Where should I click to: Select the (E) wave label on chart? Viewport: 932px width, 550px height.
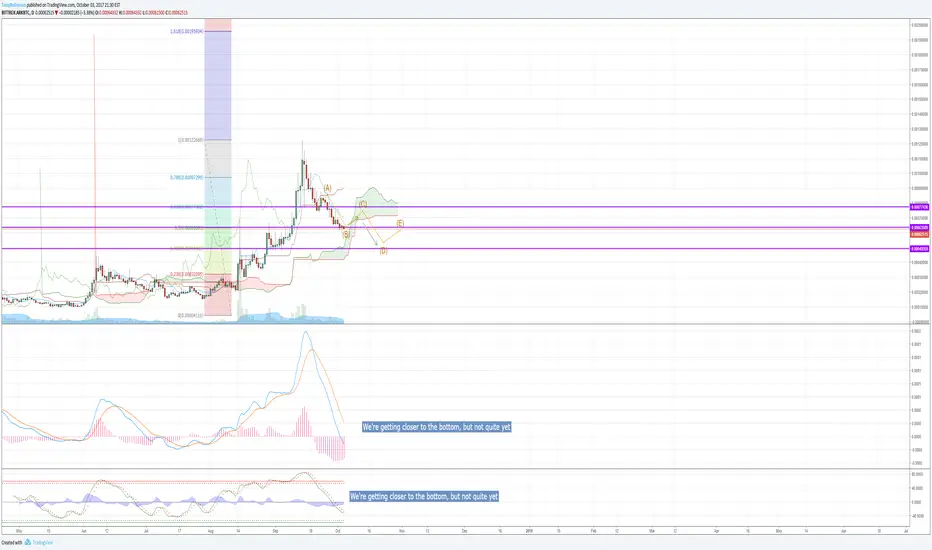tap(400, 224)
